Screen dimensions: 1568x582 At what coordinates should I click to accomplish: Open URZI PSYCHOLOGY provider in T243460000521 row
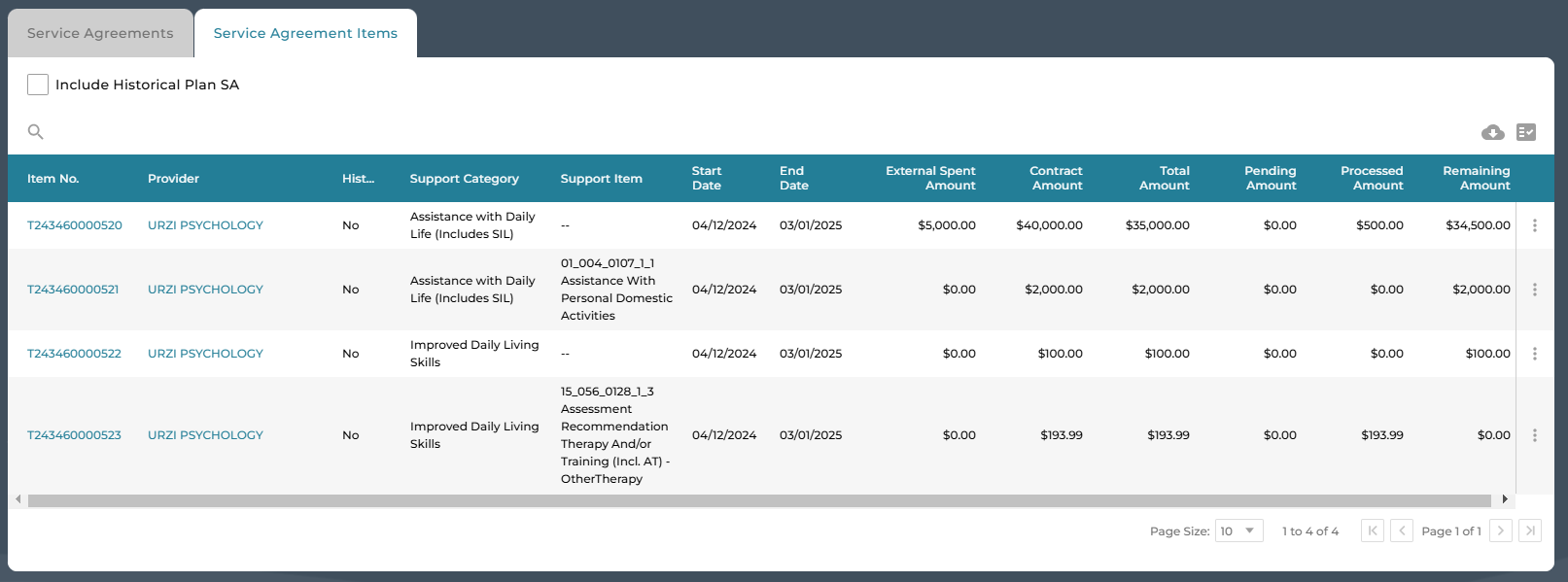205,290
